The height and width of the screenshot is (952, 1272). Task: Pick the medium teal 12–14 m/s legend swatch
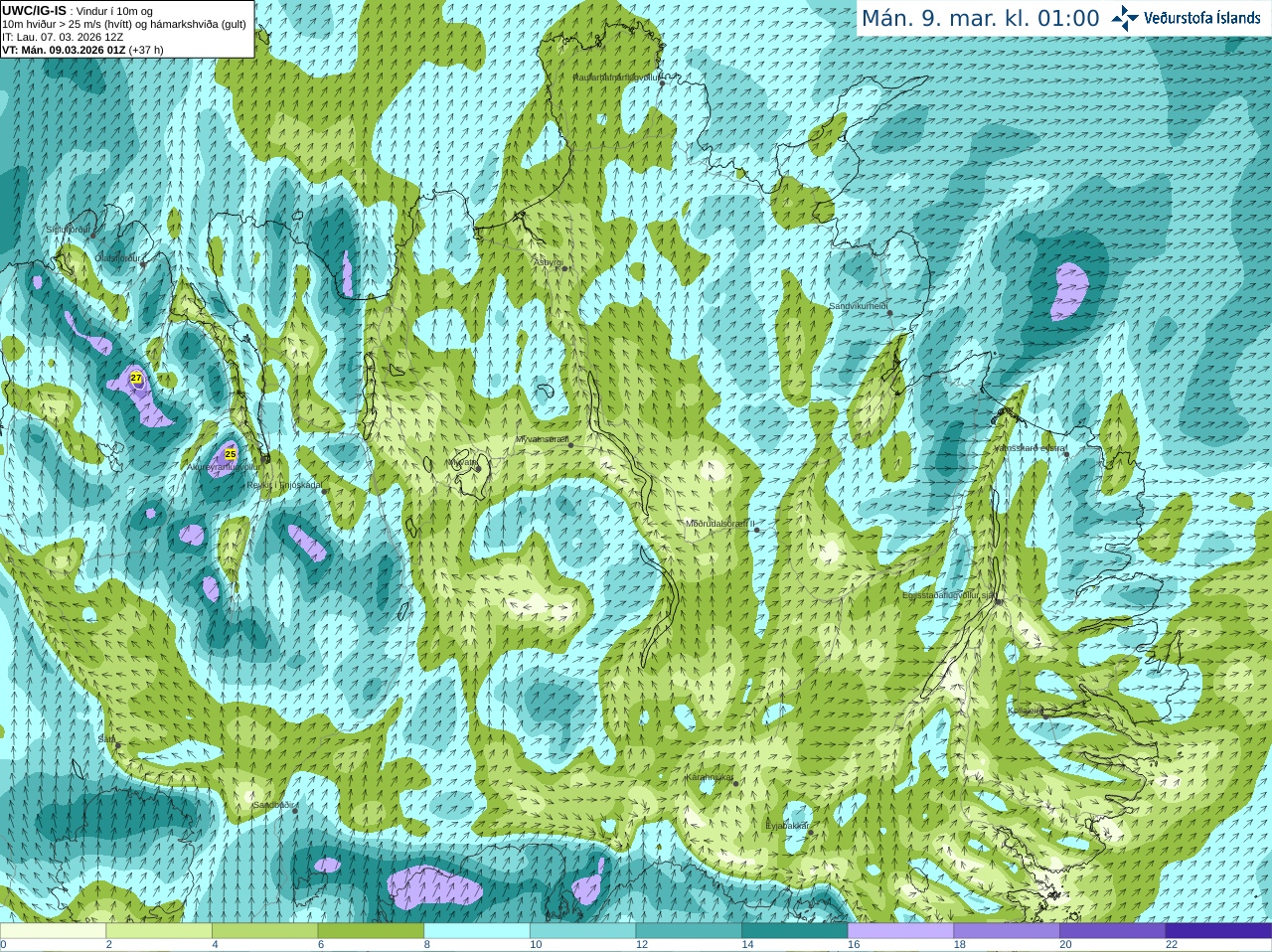[x=689, y=931]
